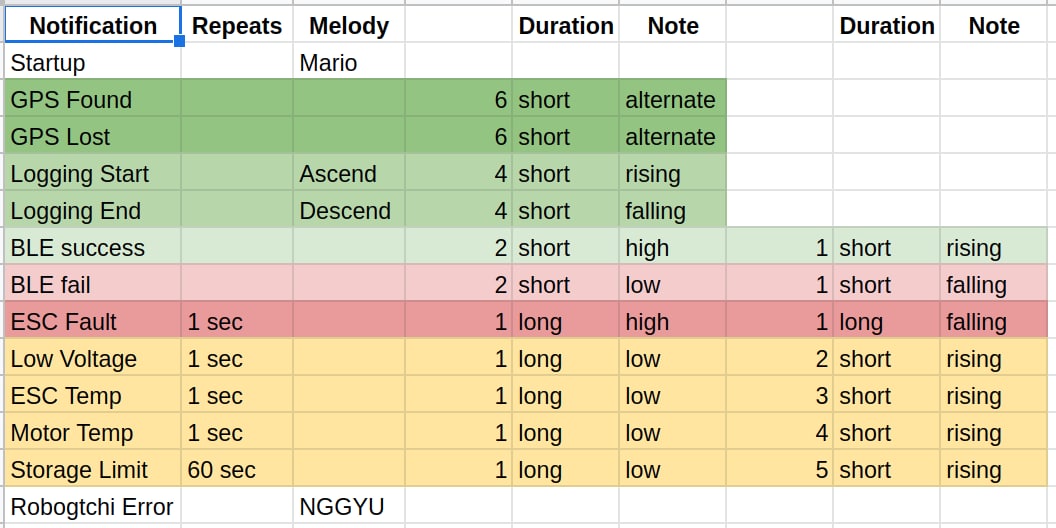1056x528 pixels.
Task: Click the blue selection fill handle
Action: (x=180, y=42)
